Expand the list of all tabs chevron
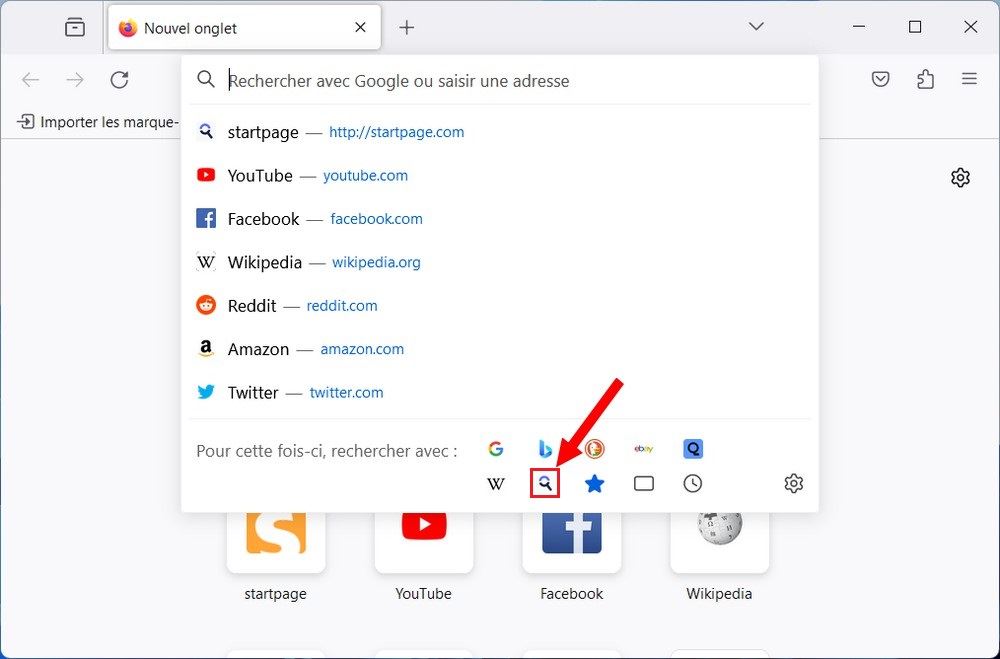Viewport: 1000px width, 659px height. [x=756, y=27]
